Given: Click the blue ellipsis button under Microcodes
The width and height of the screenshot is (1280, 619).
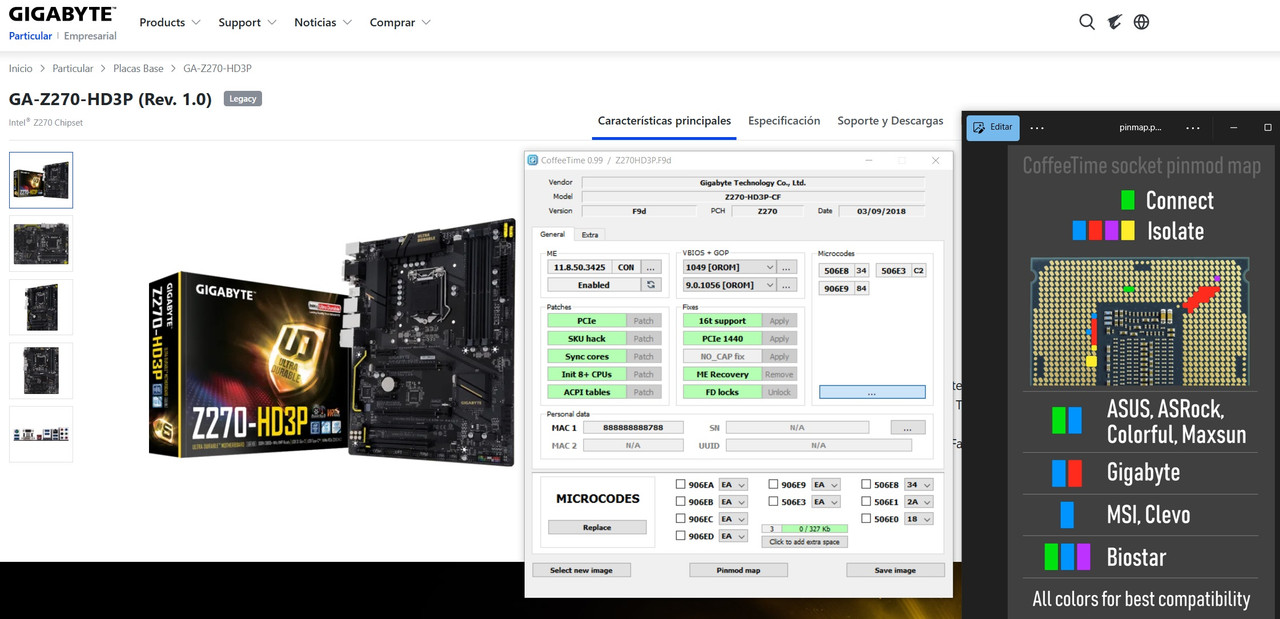Looking at the screenshot, I should click(872, 393).
